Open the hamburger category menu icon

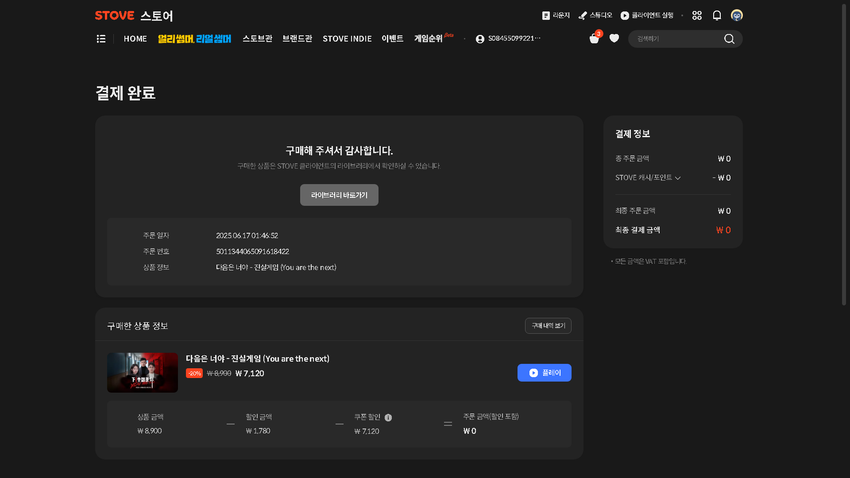(101, 38)
